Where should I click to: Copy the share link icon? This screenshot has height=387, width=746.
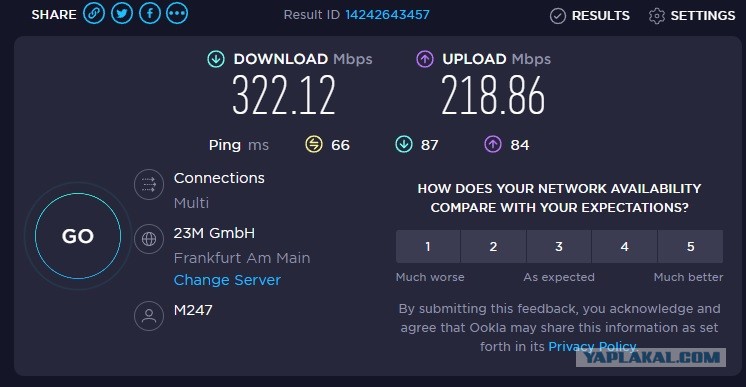point(94,13)
